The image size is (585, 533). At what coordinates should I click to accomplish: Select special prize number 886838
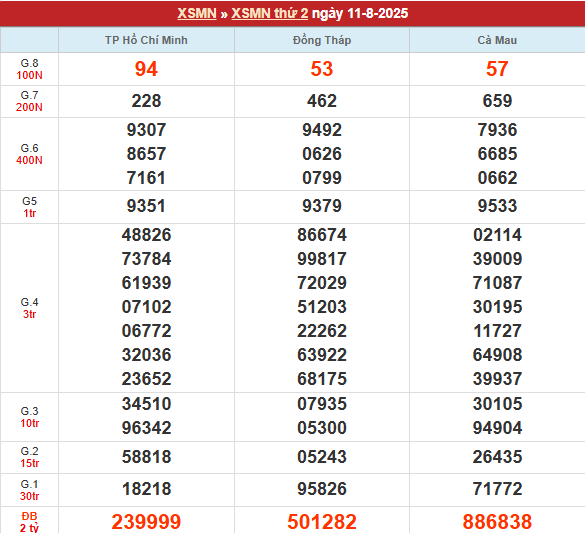tap(497, 521)
